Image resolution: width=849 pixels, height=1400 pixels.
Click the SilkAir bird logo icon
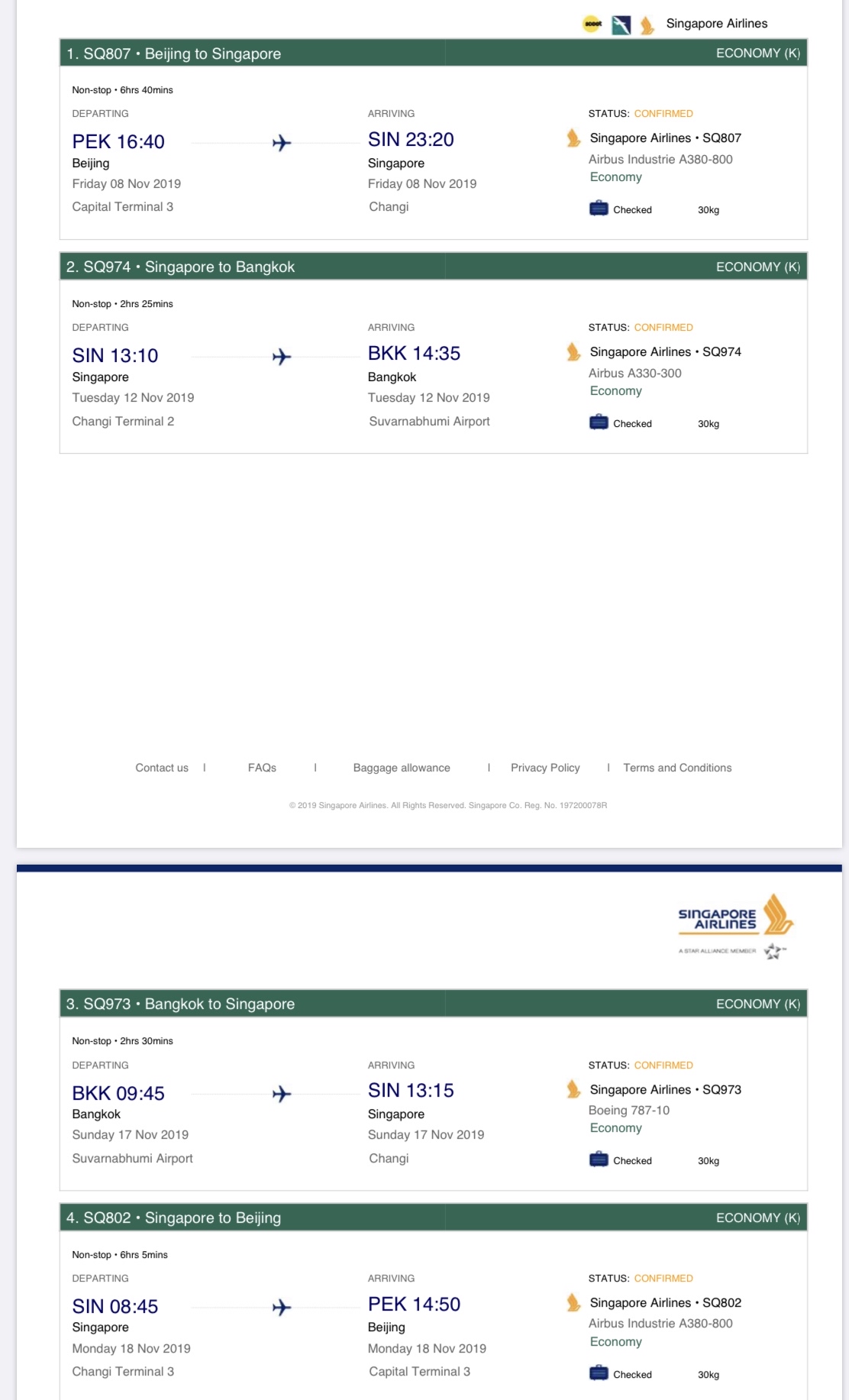[x=621, y=25]
